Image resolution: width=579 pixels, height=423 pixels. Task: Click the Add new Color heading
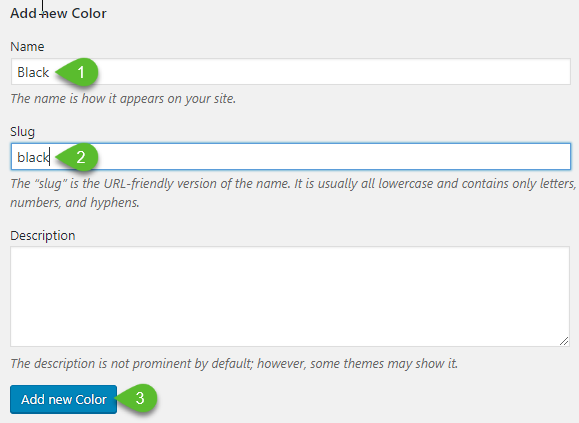point(58,13)
